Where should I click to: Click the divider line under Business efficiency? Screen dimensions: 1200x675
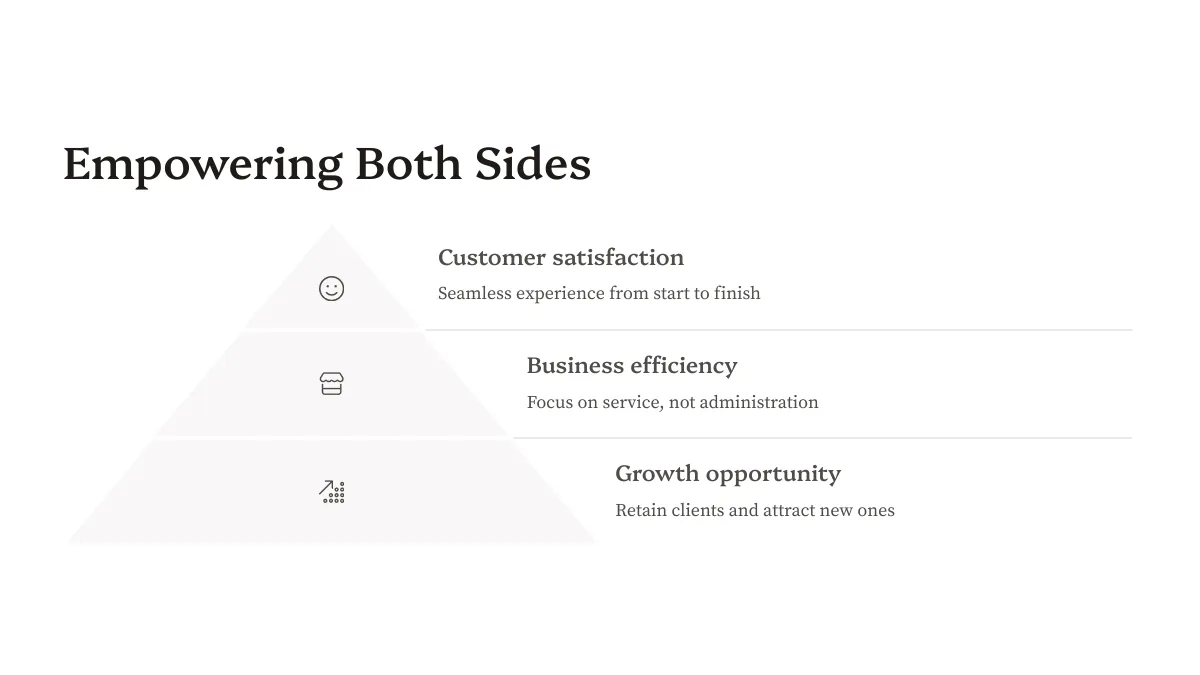tap(822, 438)
